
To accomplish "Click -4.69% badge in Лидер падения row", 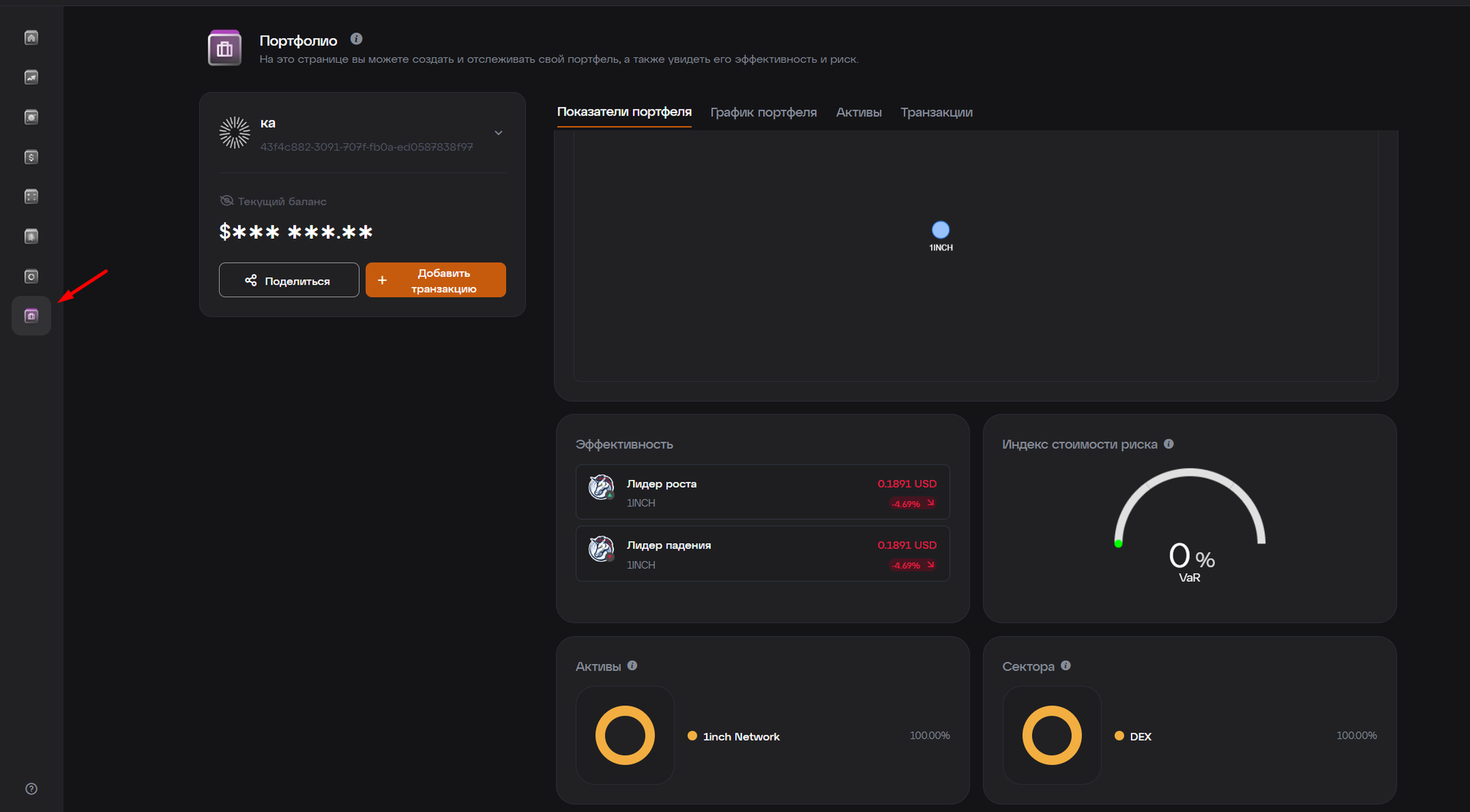I will click(x=913, y=565).
